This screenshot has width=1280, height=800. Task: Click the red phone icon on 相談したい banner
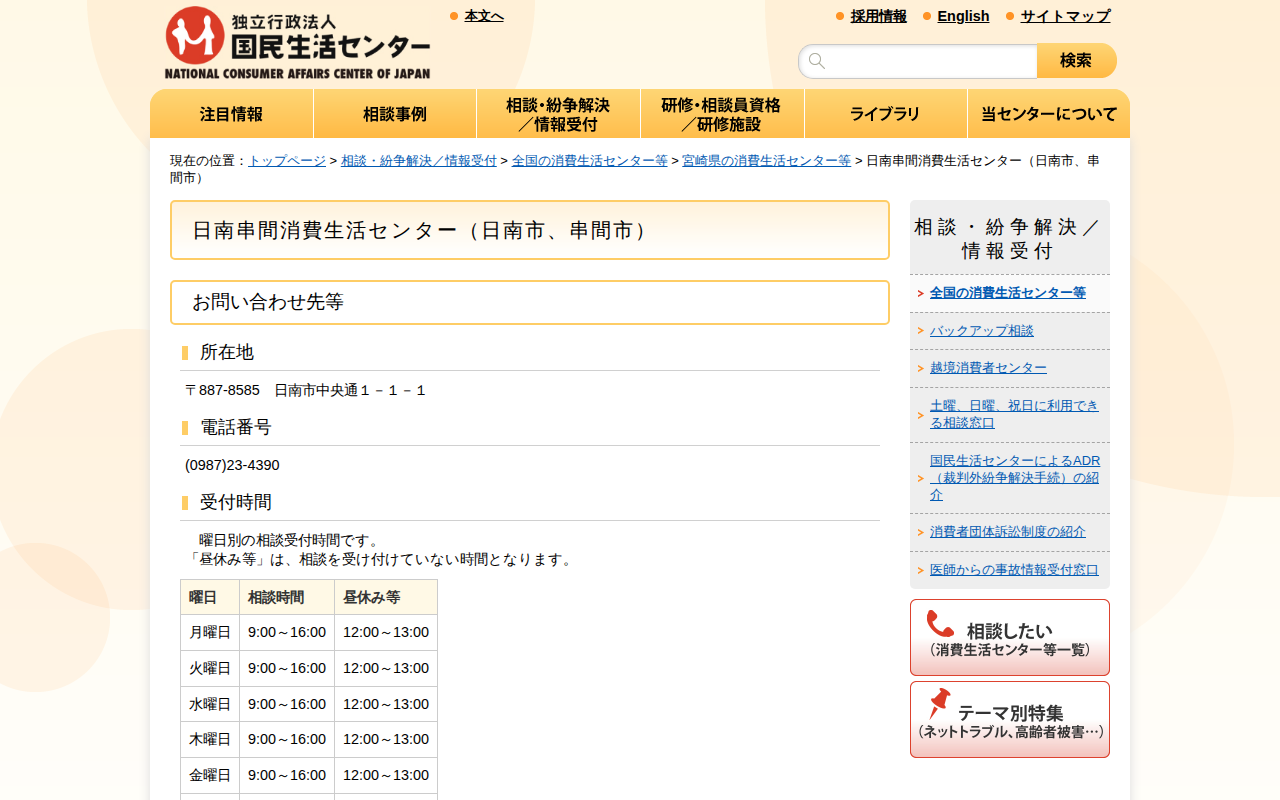coord(940,624)
